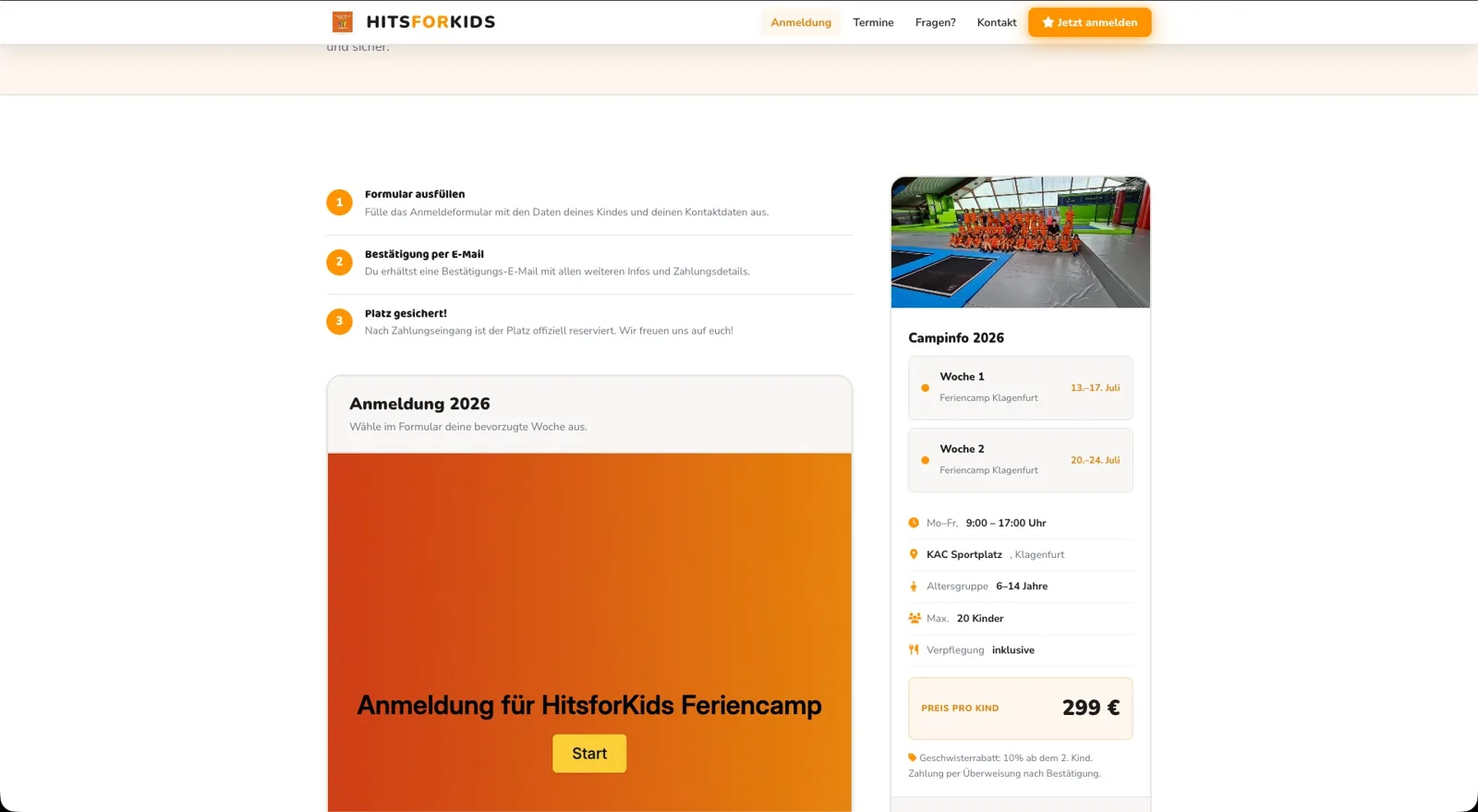Open the Anmeldung nav item
The width and height of the screenshot is (1478, 812).
coord(801,22)
